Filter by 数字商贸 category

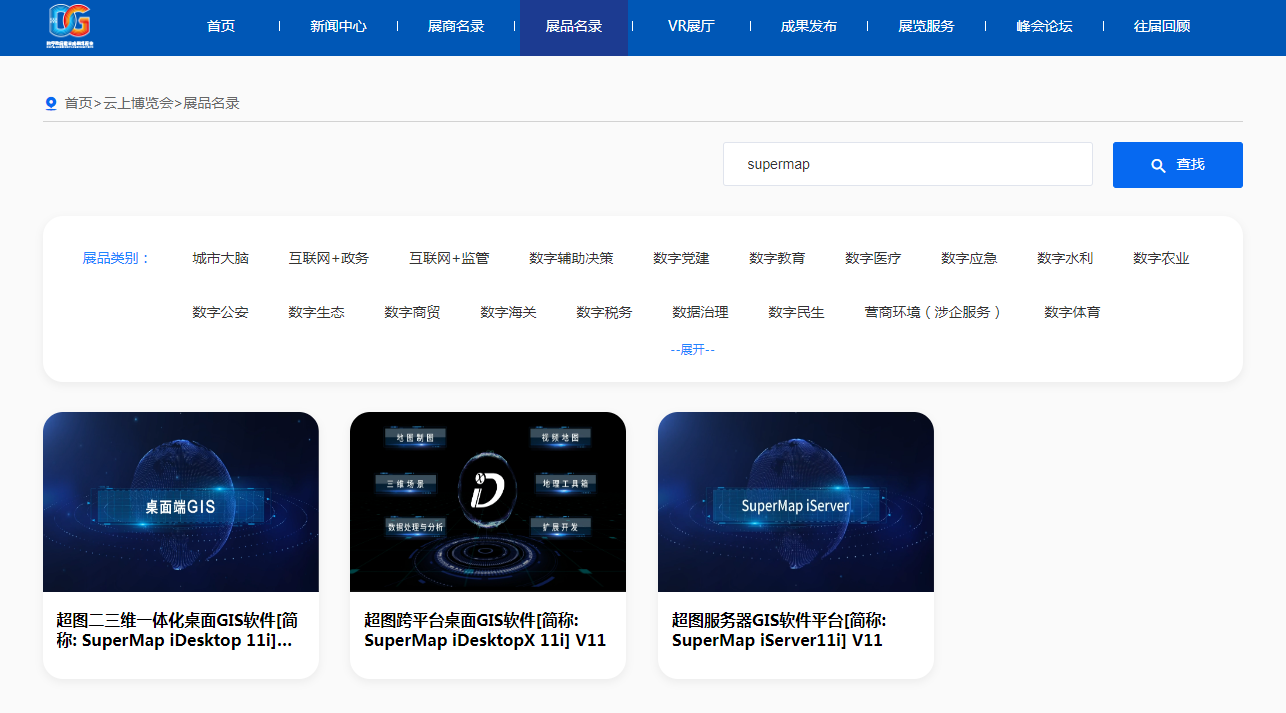pos(412,312)
